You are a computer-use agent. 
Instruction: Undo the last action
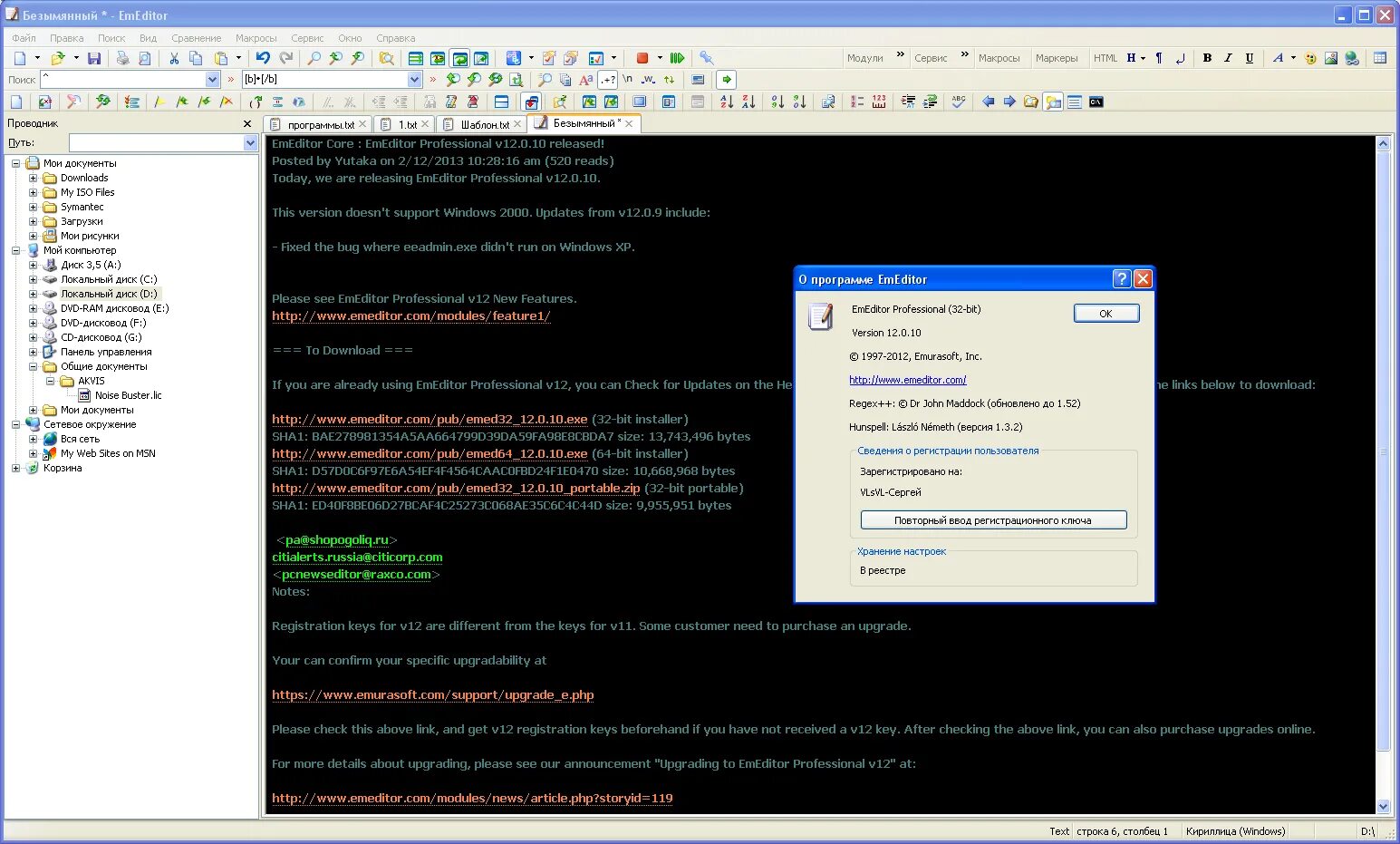click(263, 58)
